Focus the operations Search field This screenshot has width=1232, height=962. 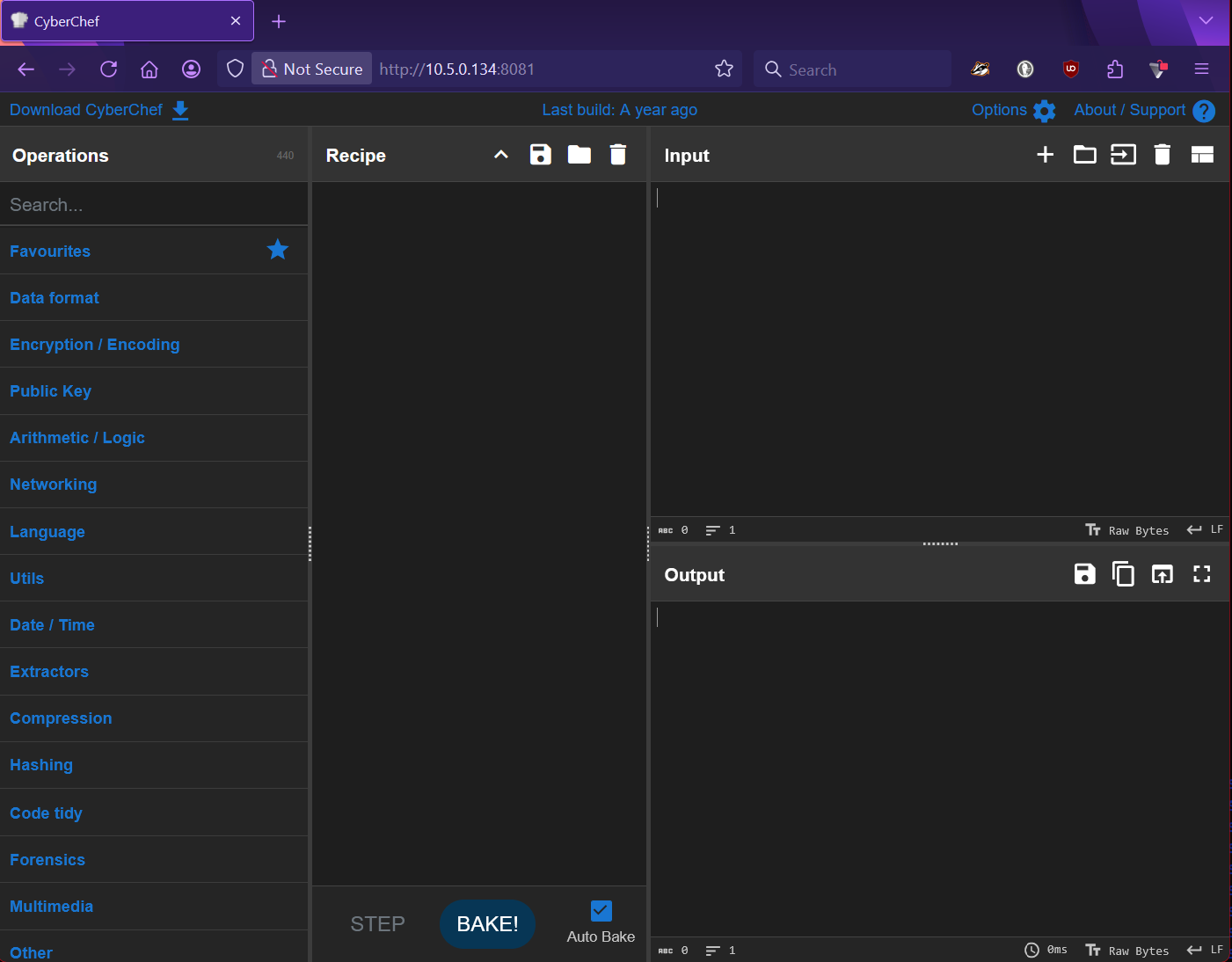[154, 205]
